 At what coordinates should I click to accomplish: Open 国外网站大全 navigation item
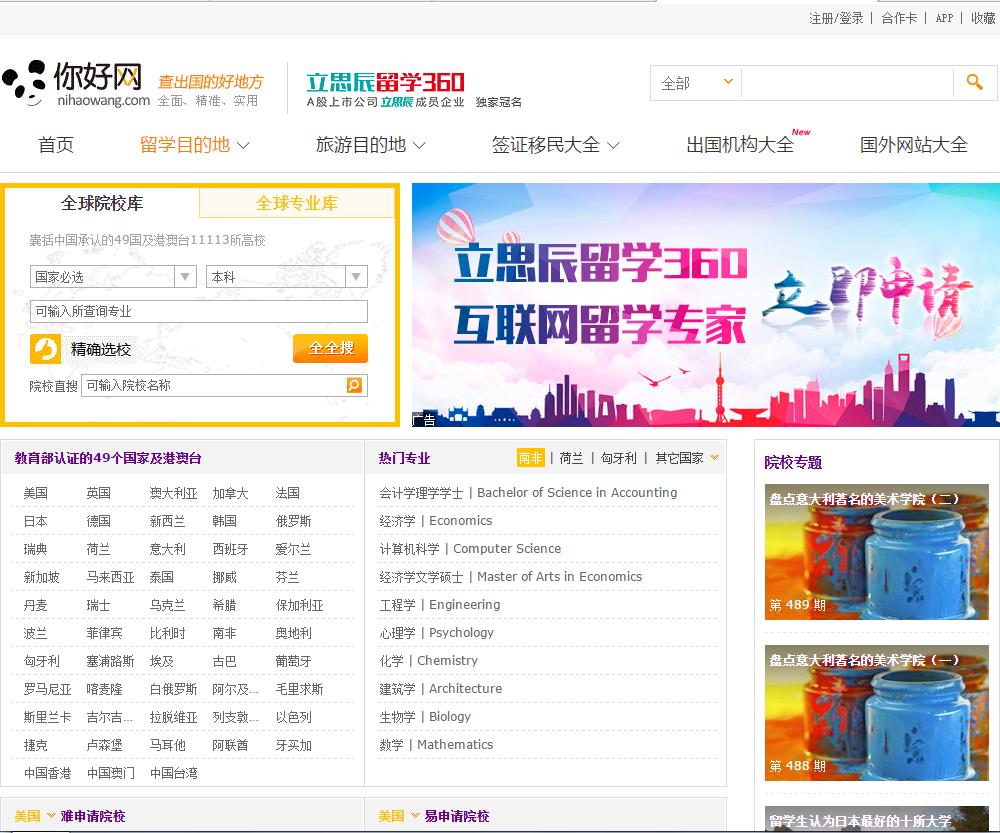tap(913, 145)
